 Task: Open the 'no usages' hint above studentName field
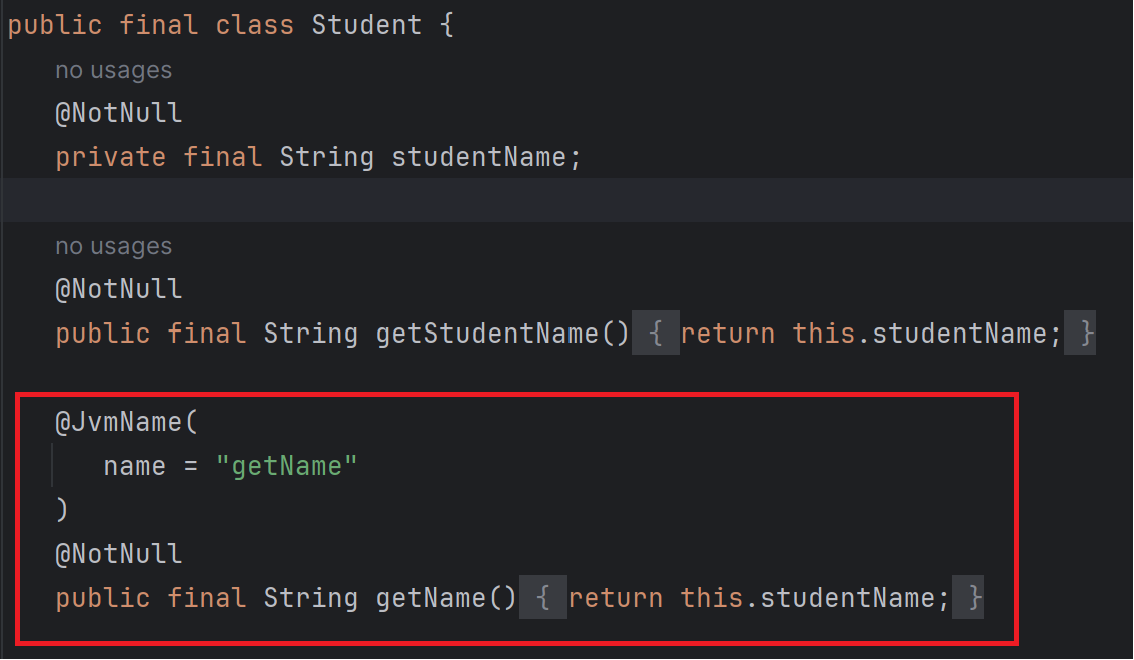(114, 70)
